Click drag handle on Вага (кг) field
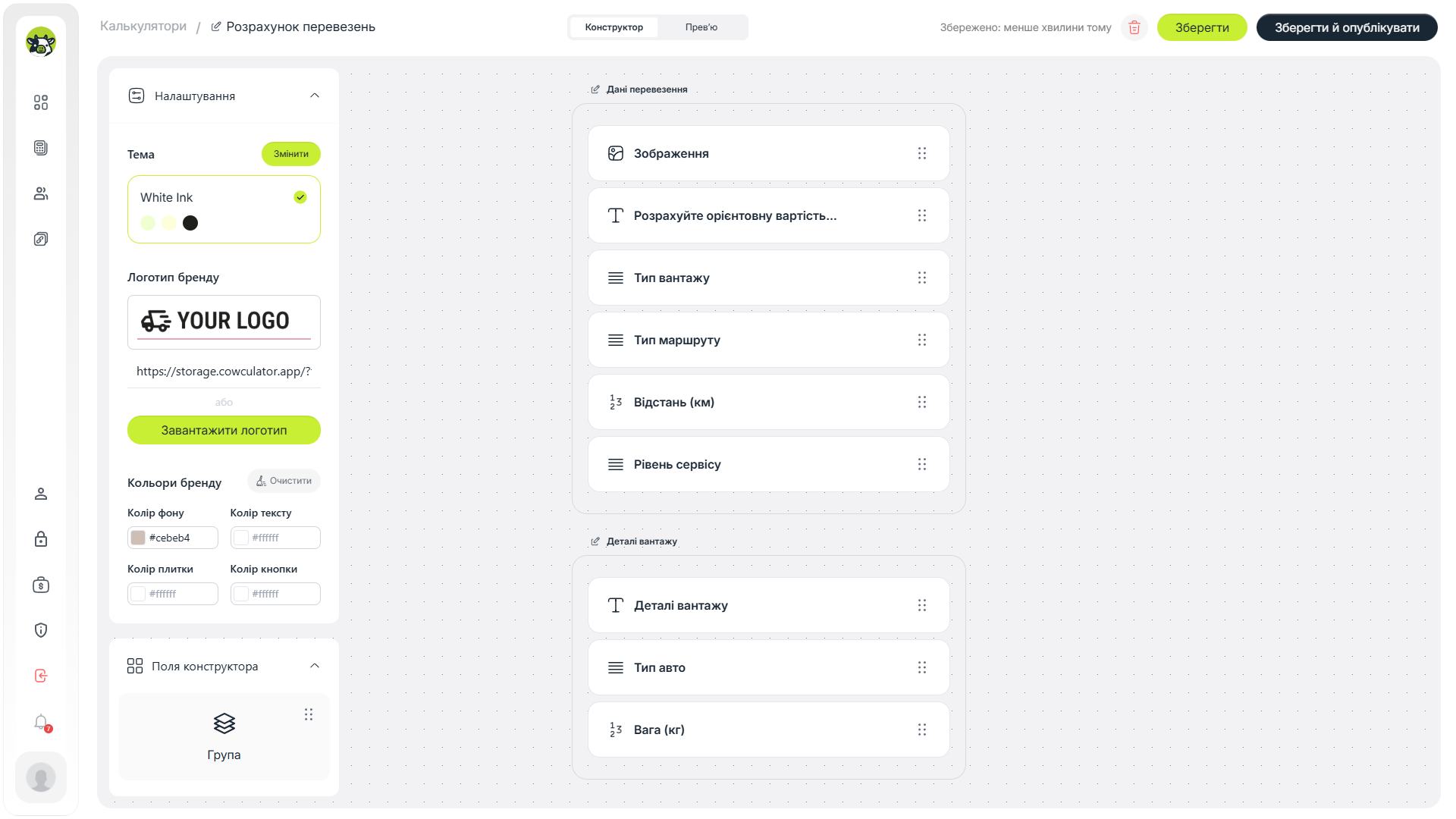The height and width of the screenshot is (819, 1456). coord(922,730)
